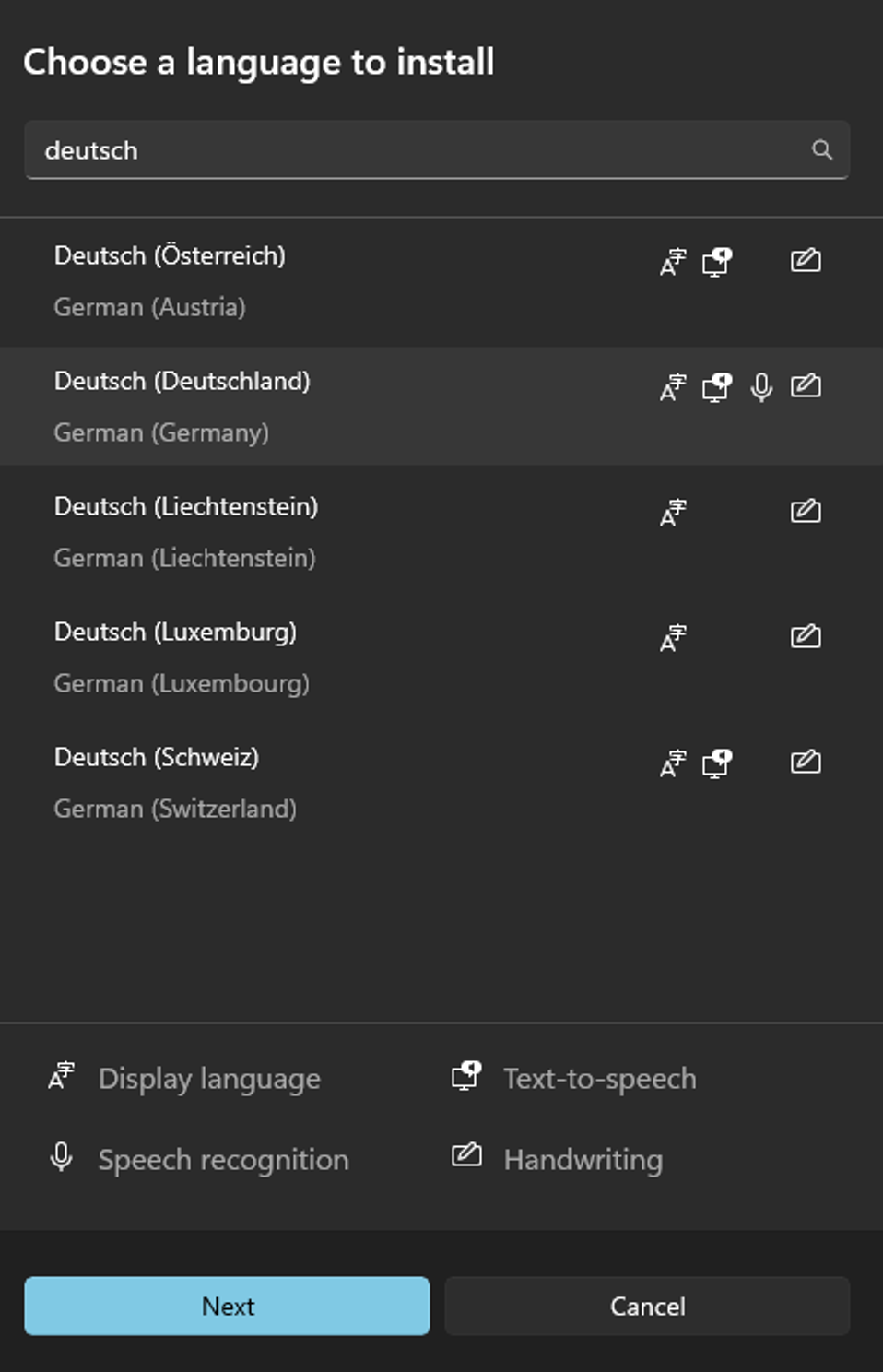This screenshot has width=883, height=1372.
Task: Focus the language search field
Action: [x=437, y=149]
